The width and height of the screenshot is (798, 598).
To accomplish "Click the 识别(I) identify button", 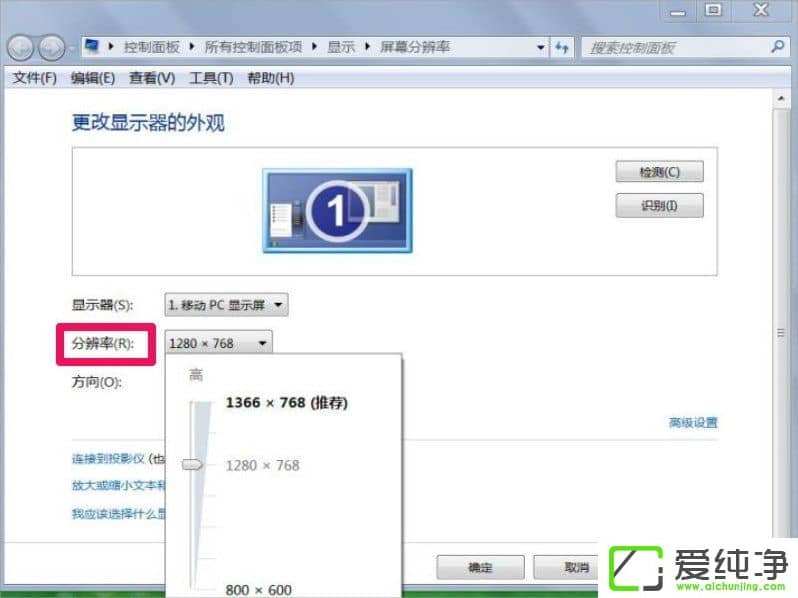I will click(660, 205).
